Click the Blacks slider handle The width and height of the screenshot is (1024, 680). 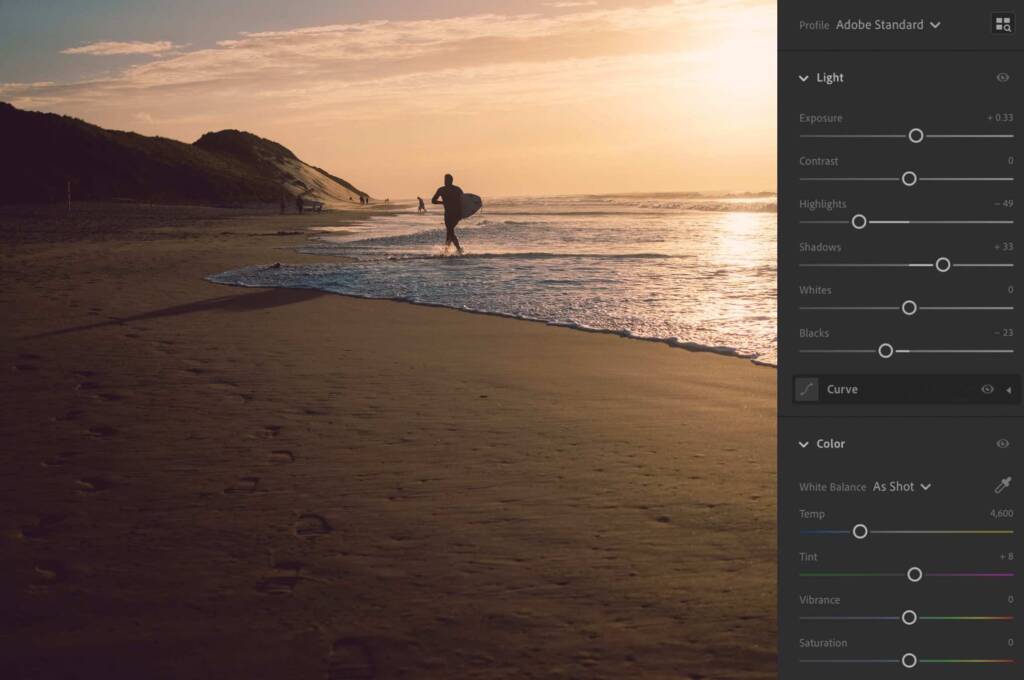[885, 351]
